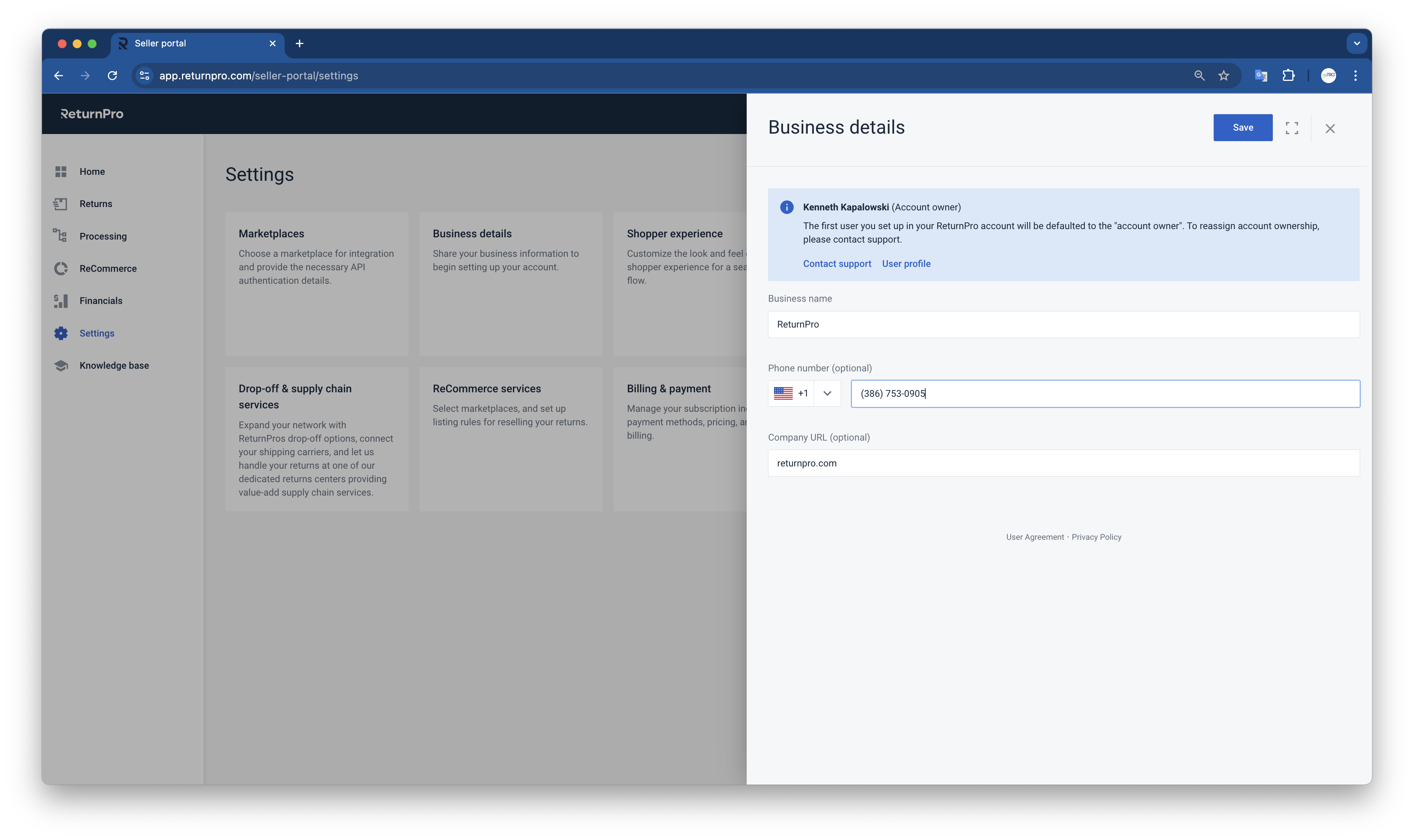Close the Business details panel
The height and width of the screenshot is (840, 1414).
pyautogui.click(x=1330, y=128)
